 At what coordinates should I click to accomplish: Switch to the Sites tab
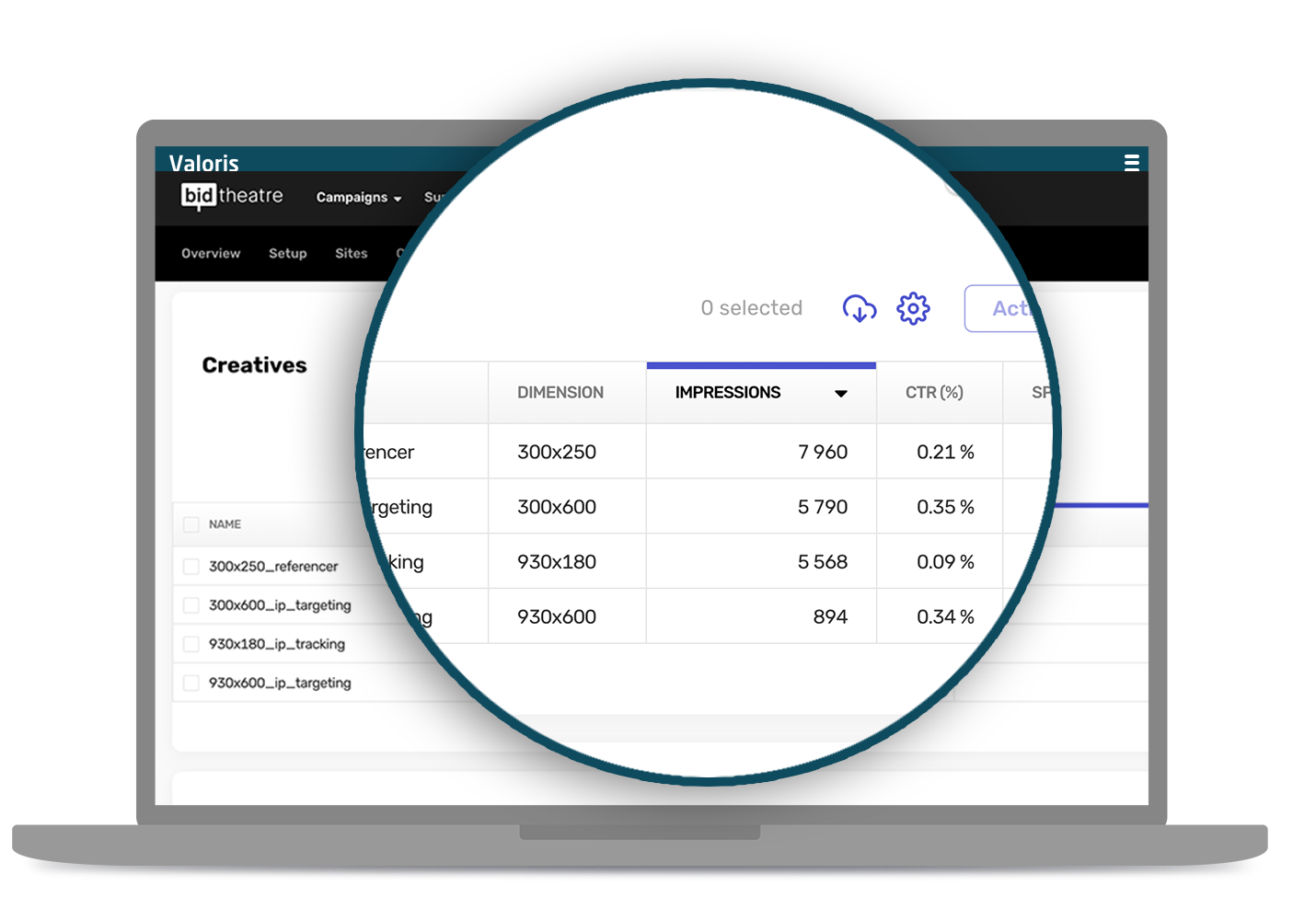pos(352,253)
